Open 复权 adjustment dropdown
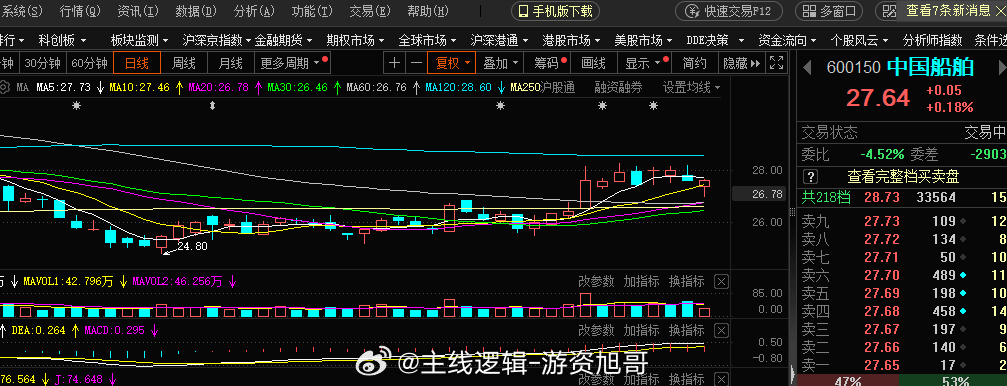This screenshot has height=386, width=1007. [x=451, y=64]
